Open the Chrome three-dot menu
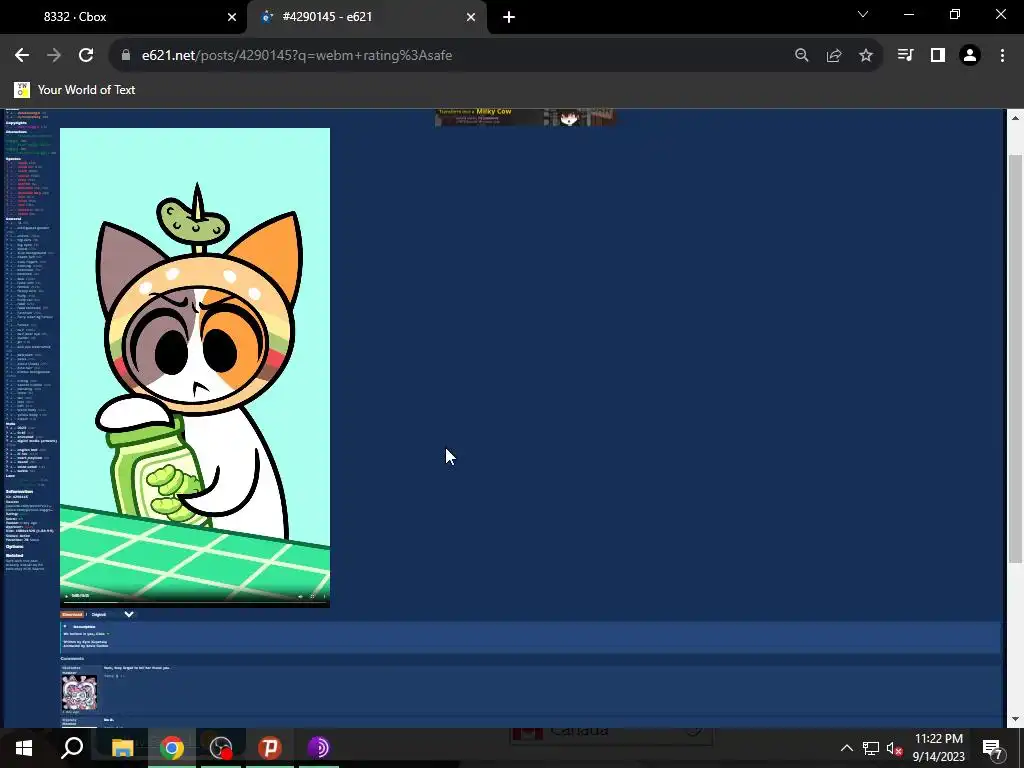Image resolution: width=1024 pixels, height=768 pixels. point(1002,56)
